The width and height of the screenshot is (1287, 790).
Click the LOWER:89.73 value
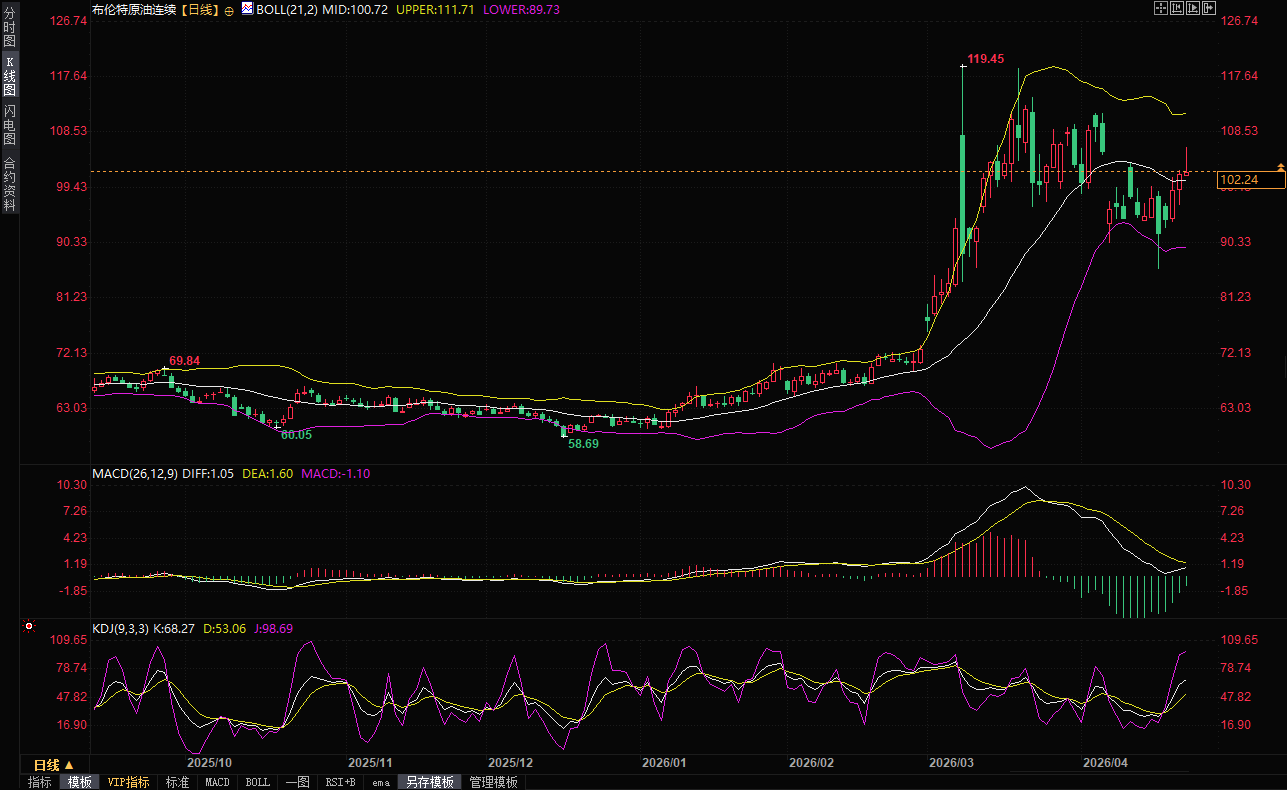pos(521,9)
